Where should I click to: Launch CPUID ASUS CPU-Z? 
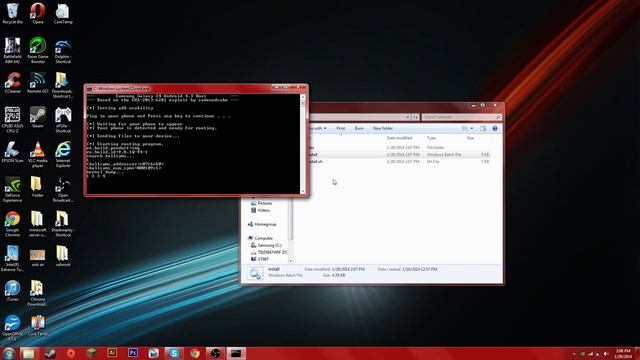[x=12, y=120]
